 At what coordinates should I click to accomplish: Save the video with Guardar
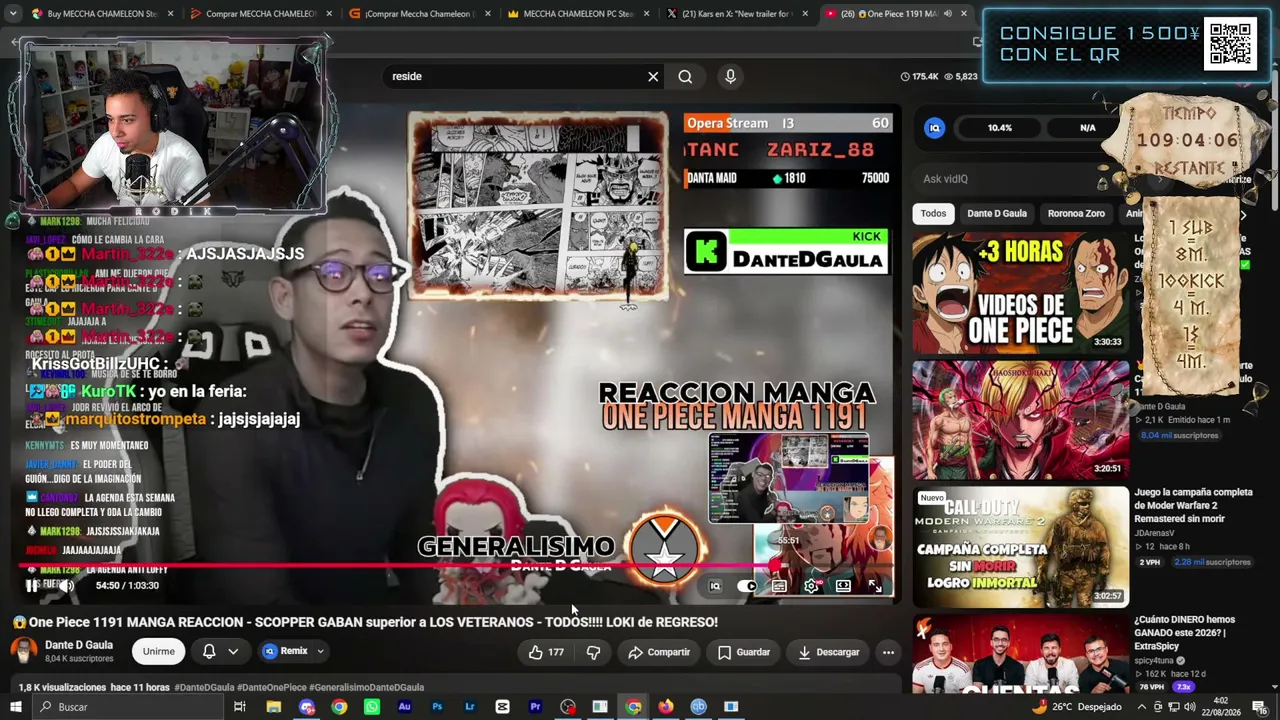pyautogui.click(x=744, y=652)
